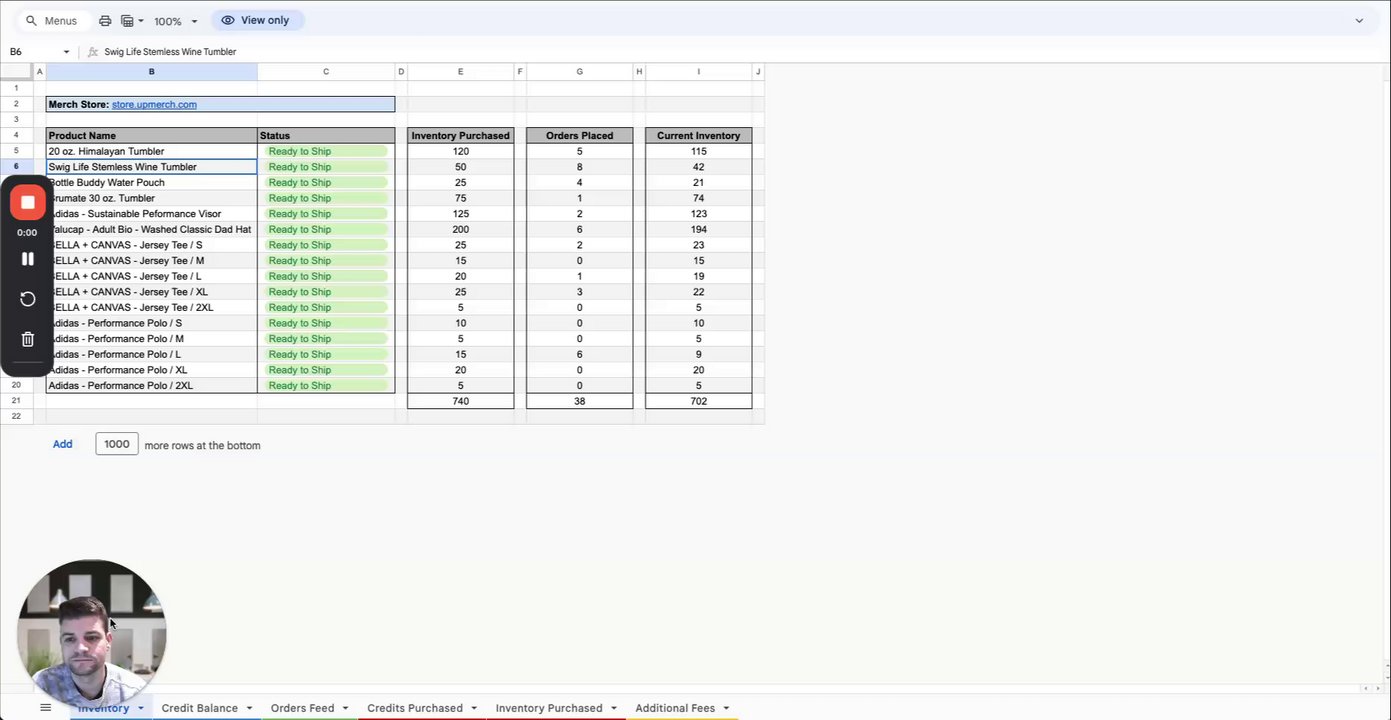This screenshot has width=1391, height=720.
Task: Select the Product Name header cell
Action: [x=151, y=136]
